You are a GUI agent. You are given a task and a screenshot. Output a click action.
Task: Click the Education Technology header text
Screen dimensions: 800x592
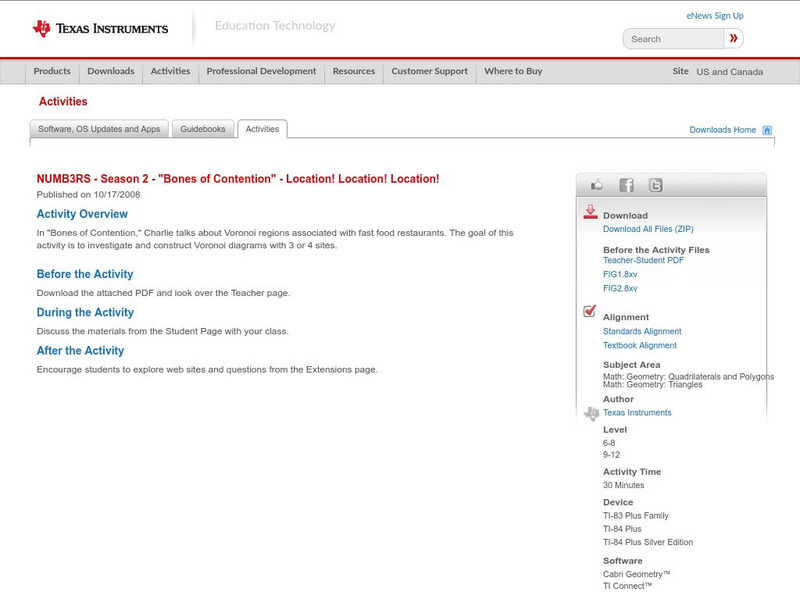click(275, 26)
